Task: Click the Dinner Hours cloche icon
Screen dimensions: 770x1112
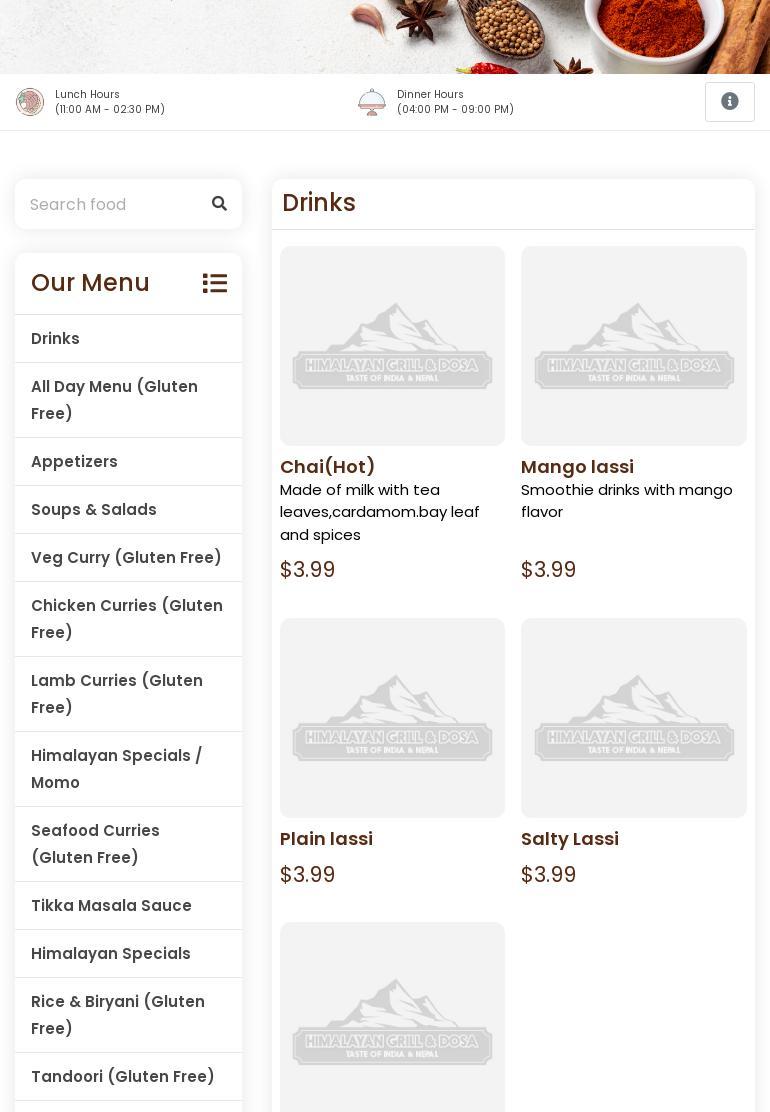Action: coord(372,101)
